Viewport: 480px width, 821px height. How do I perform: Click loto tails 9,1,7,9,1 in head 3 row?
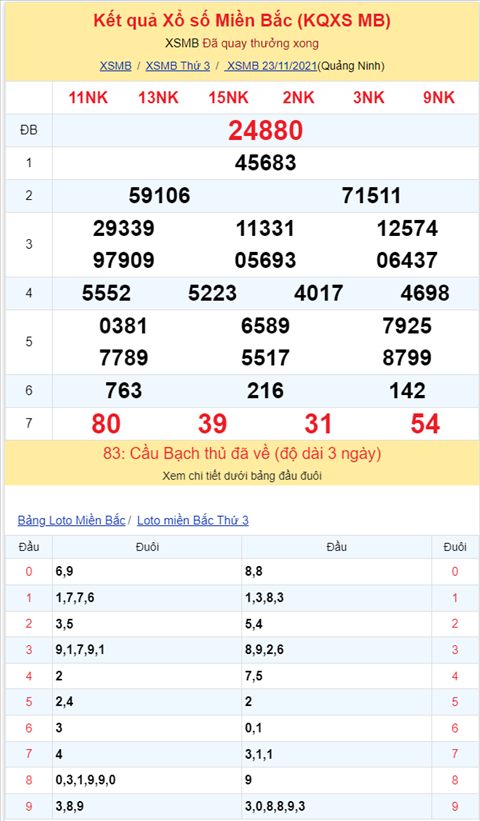click(80, 650)
